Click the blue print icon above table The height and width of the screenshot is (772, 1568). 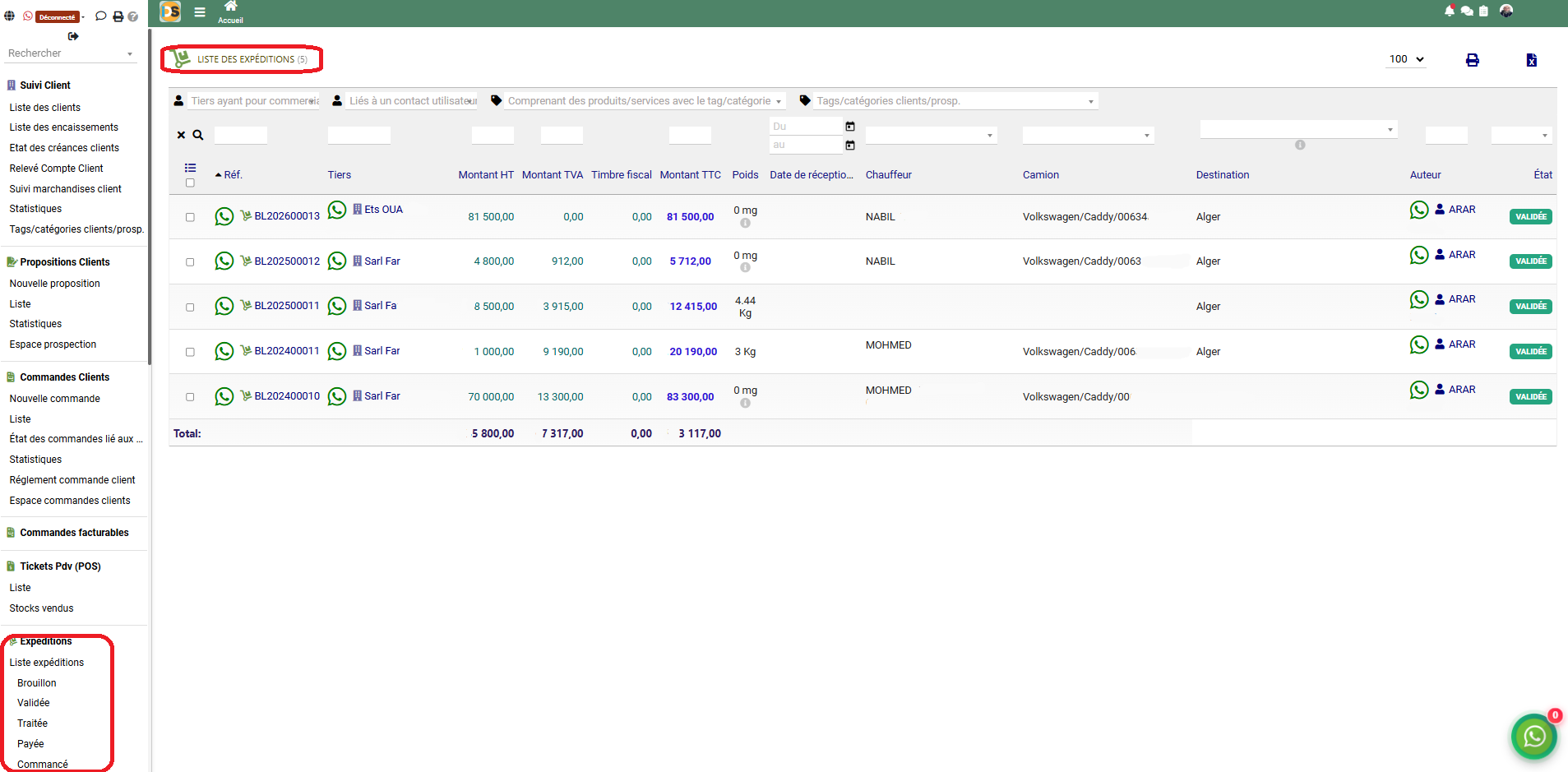click(1472, 60)
